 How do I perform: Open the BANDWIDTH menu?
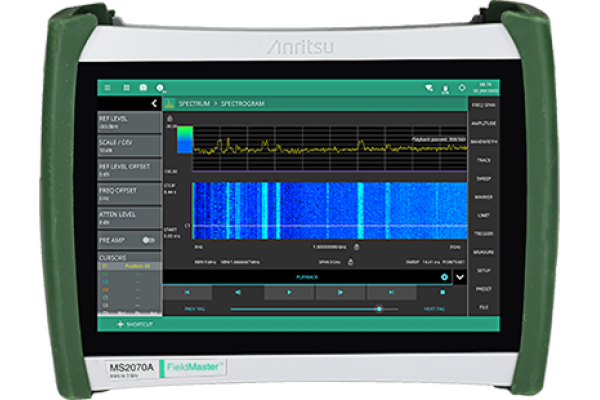484,142
